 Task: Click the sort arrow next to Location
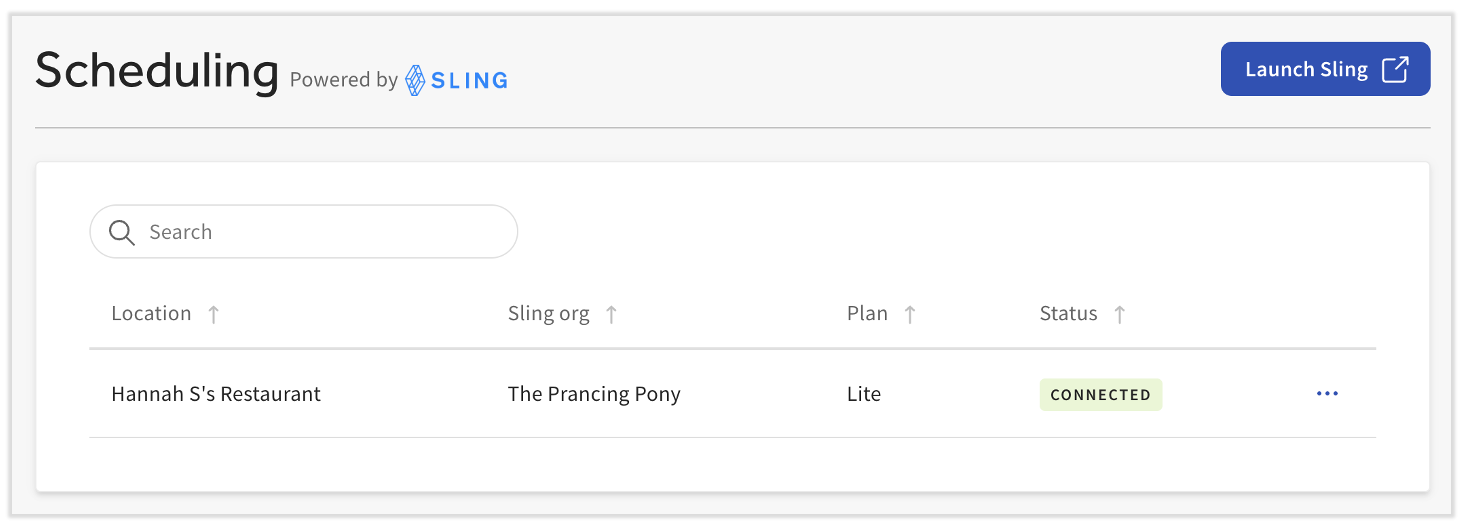213,314
